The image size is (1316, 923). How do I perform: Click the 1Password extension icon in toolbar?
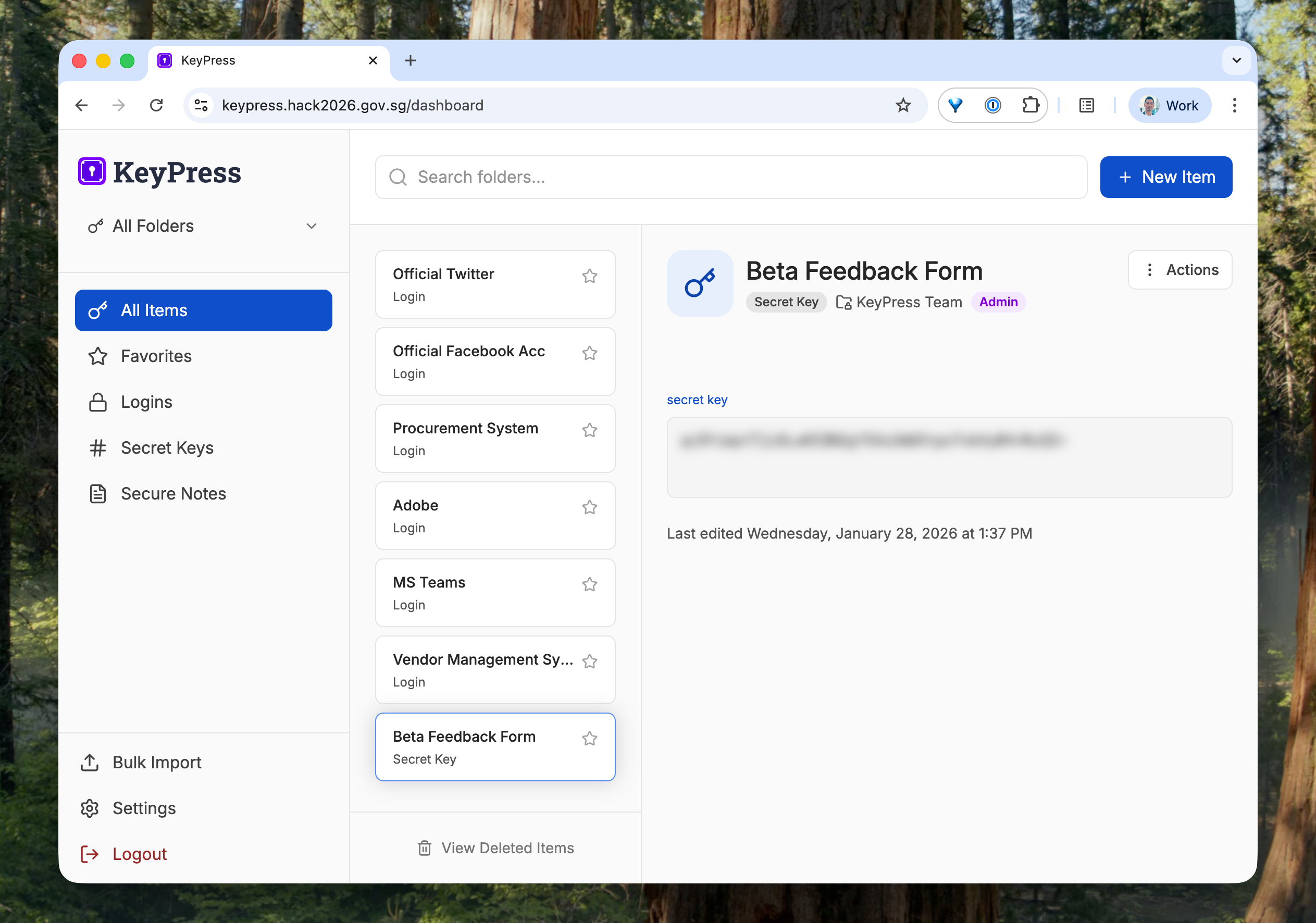(993, 105)
